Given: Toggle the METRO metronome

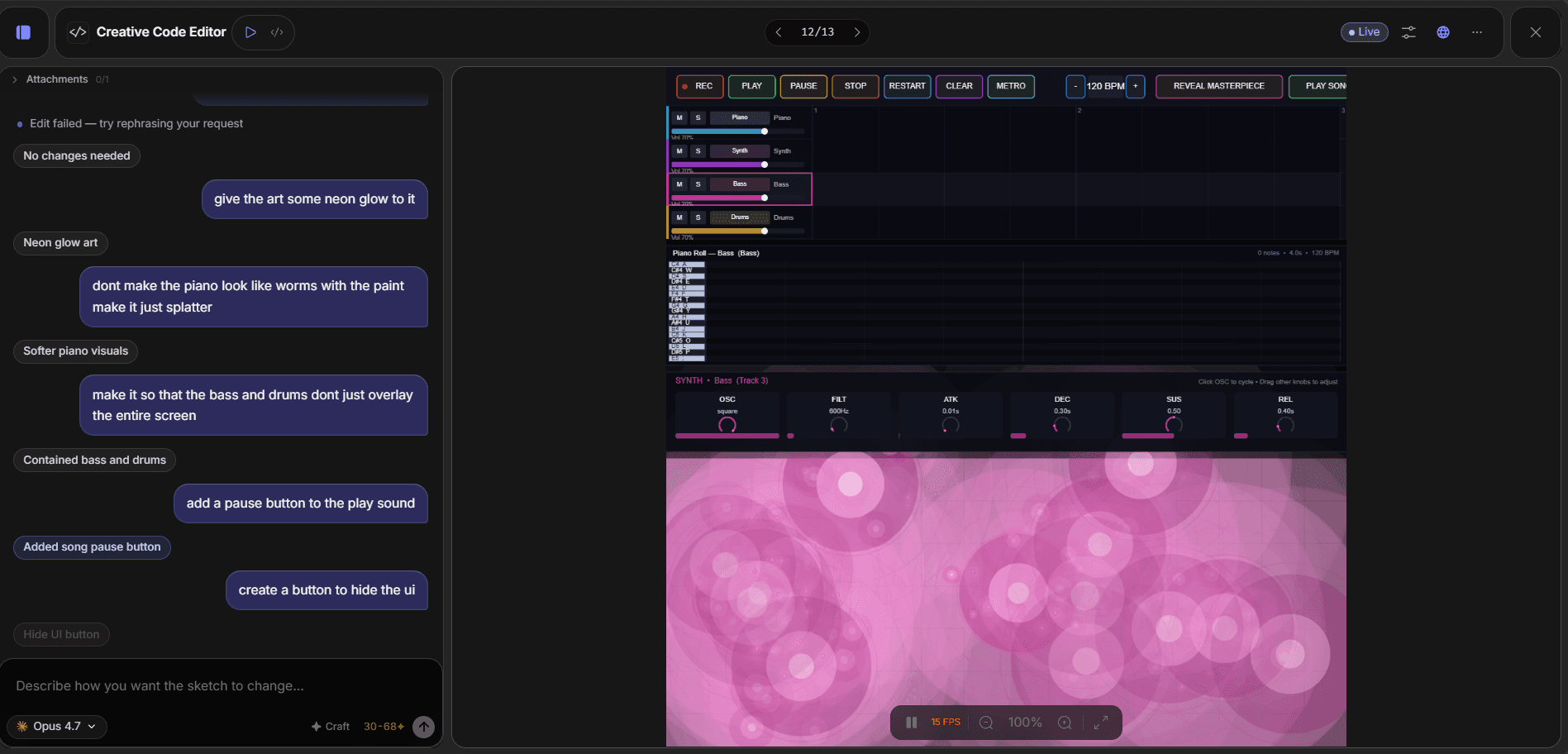Looking at the screenshot, I should pos(1011,86).
